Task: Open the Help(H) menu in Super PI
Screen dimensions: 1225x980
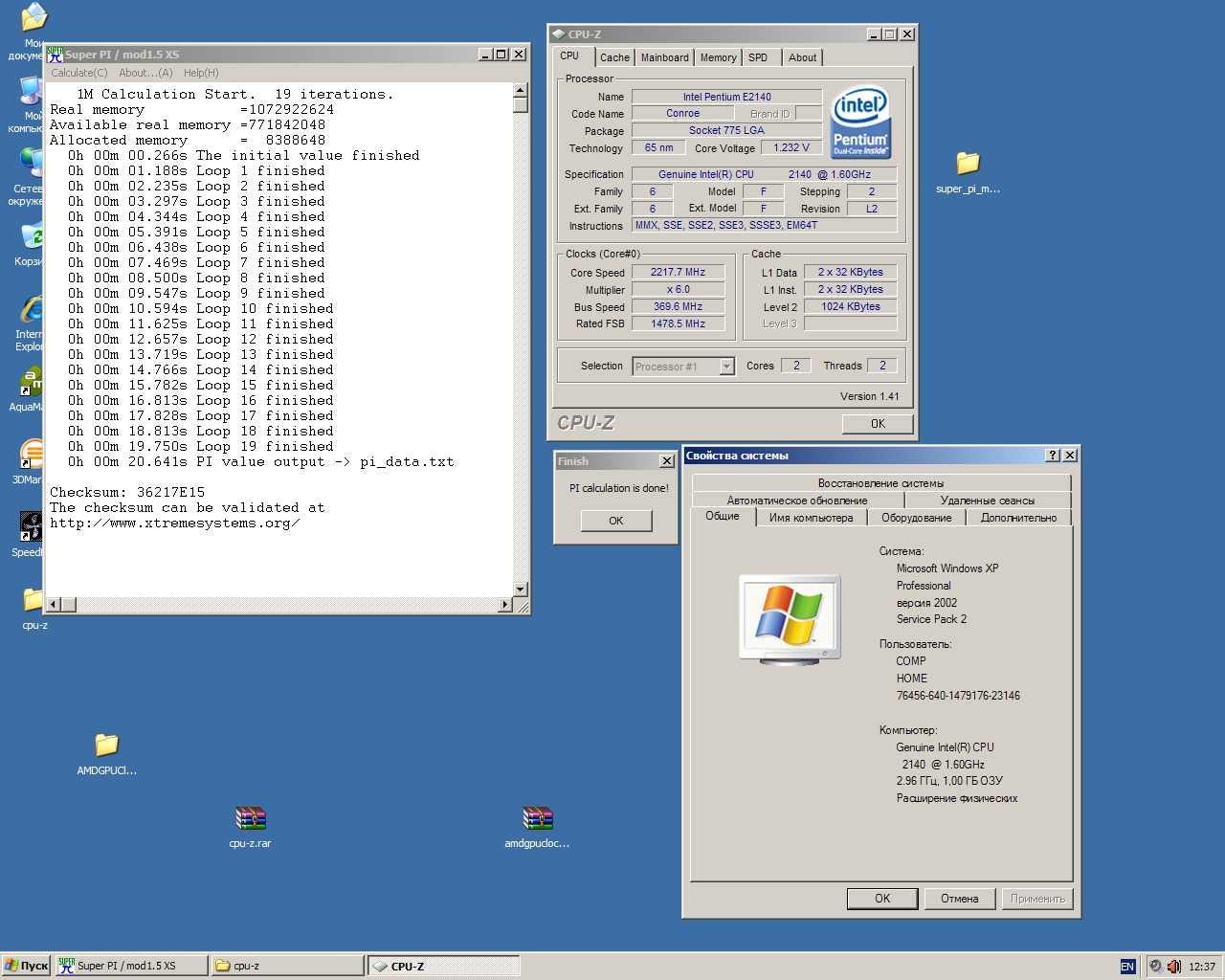Action: [201, 73]
